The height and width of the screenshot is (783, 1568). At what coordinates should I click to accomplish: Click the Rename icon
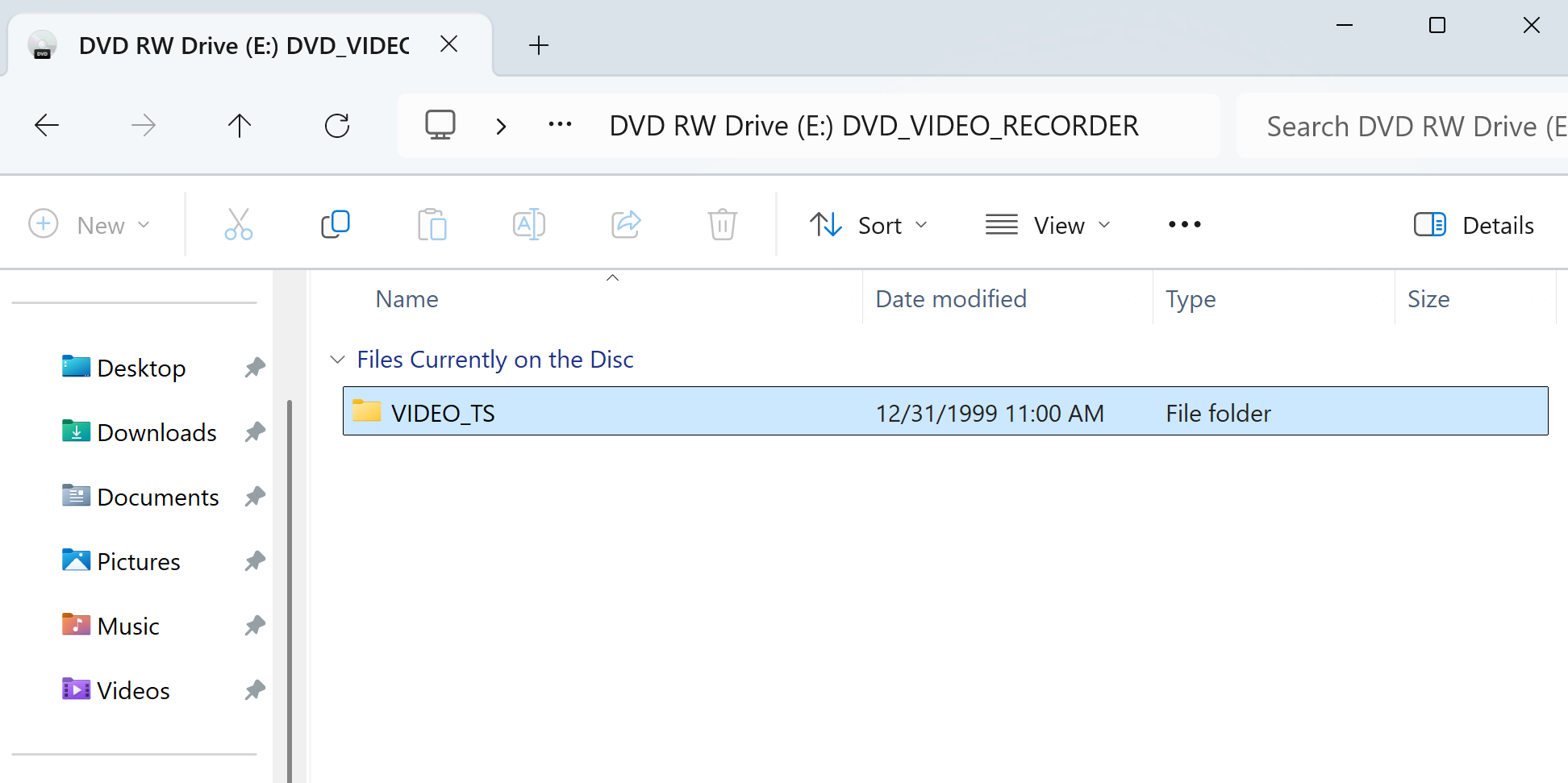point(529,225)
